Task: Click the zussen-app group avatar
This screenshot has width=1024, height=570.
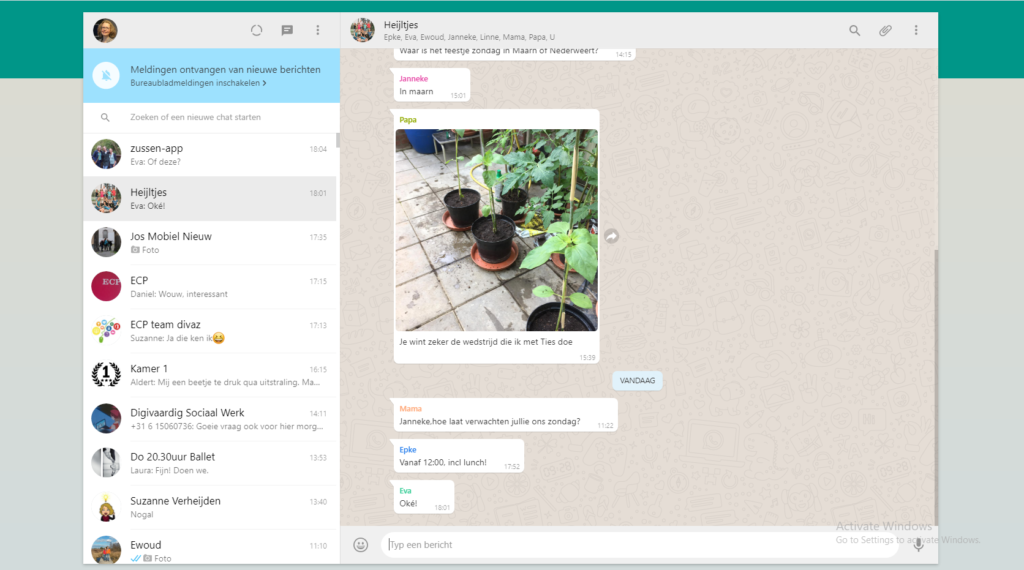Action: [x=106, y=155]
